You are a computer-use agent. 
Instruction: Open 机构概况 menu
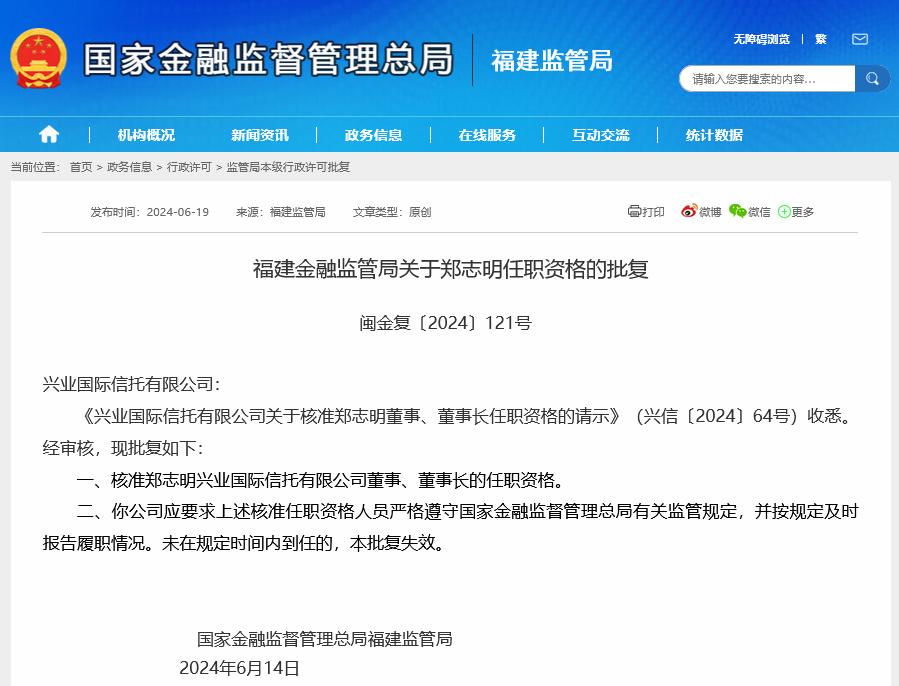coord(146,135)
